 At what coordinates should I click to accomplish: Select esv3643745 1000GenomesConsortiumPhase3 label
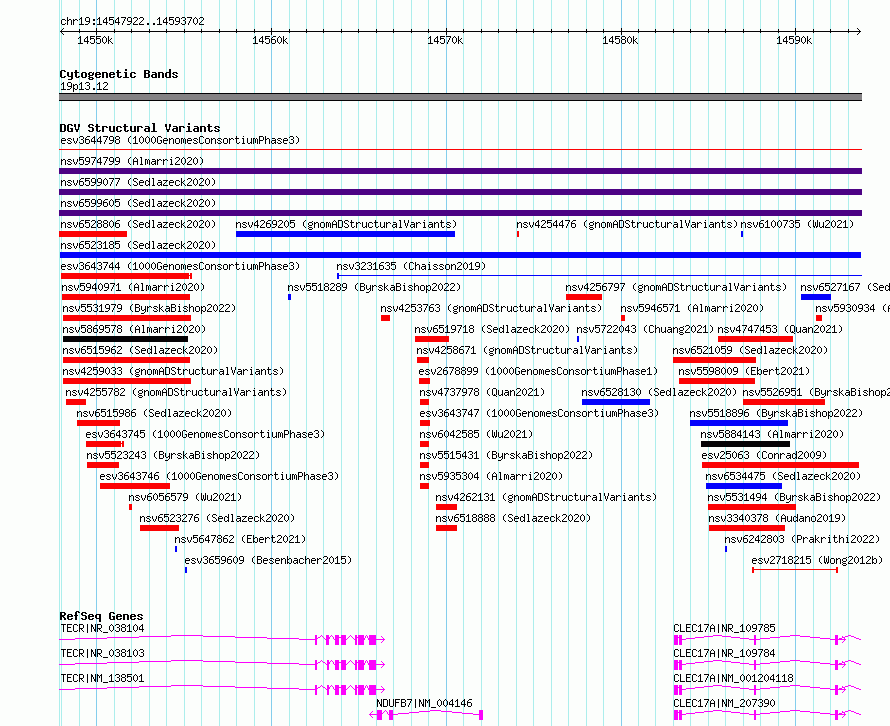(205, 434)
